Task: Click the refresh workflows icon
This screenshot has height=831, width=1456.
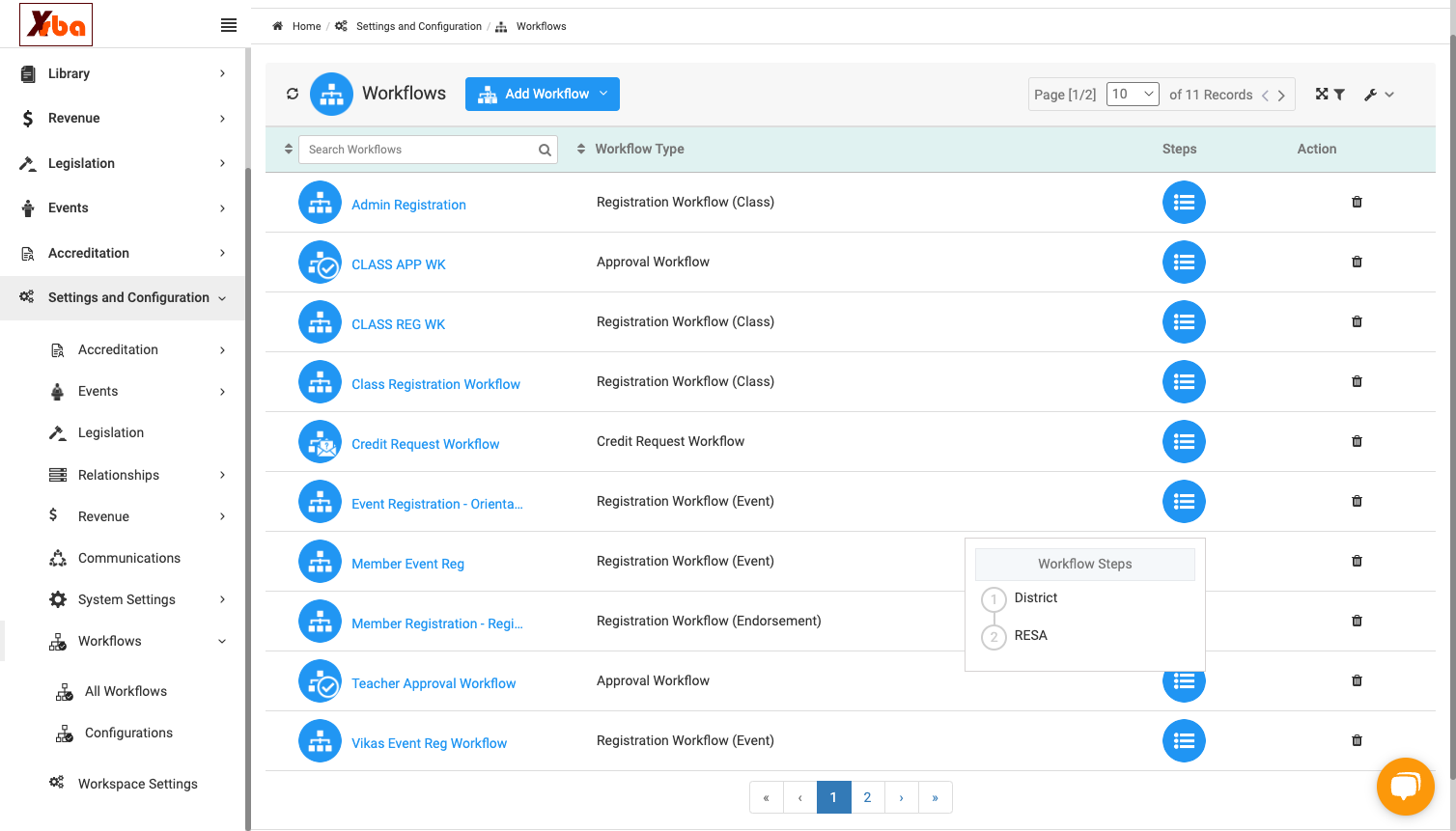Action: (x=293, y=94)
